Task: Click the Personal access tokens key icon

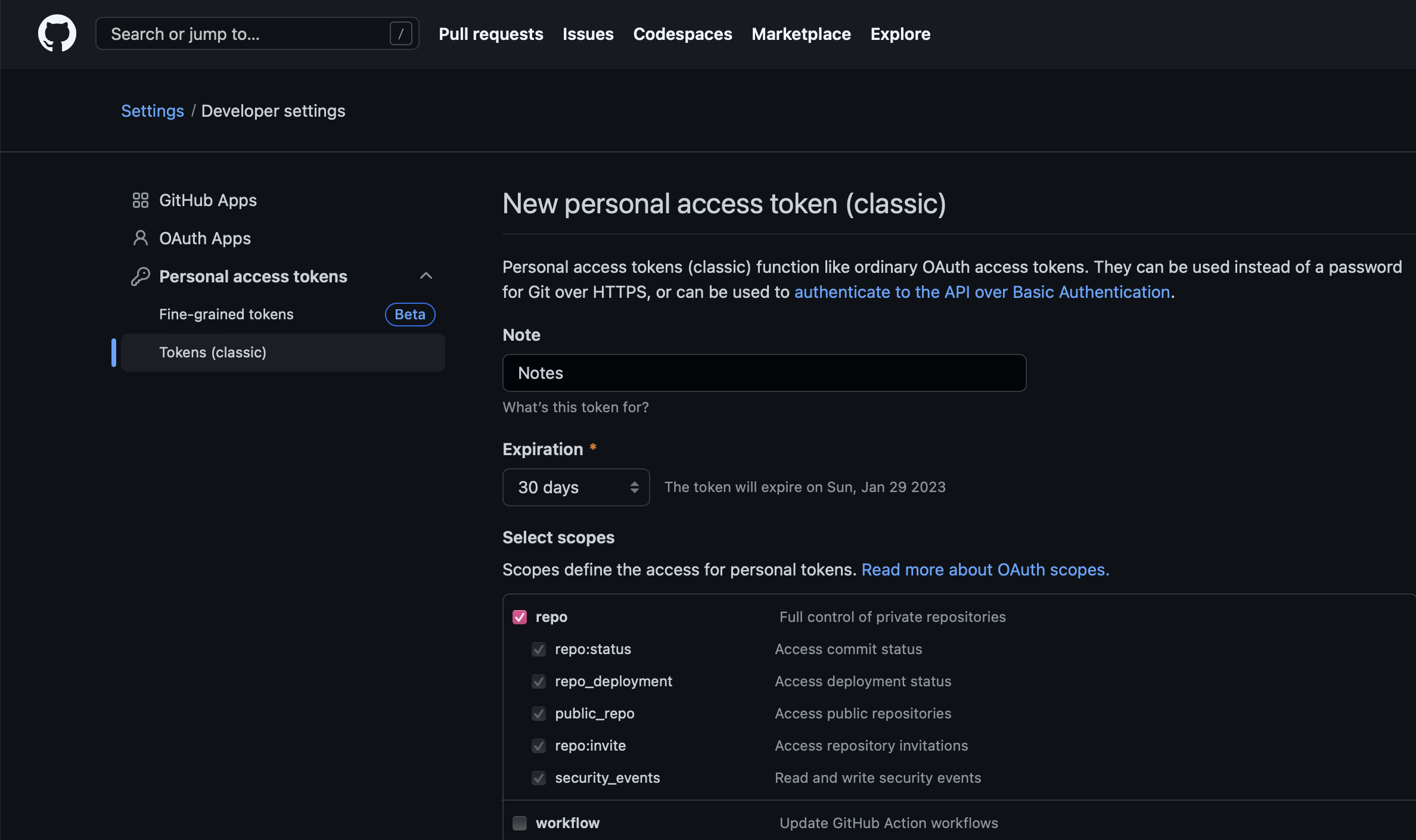Action: tap(140, 276)
